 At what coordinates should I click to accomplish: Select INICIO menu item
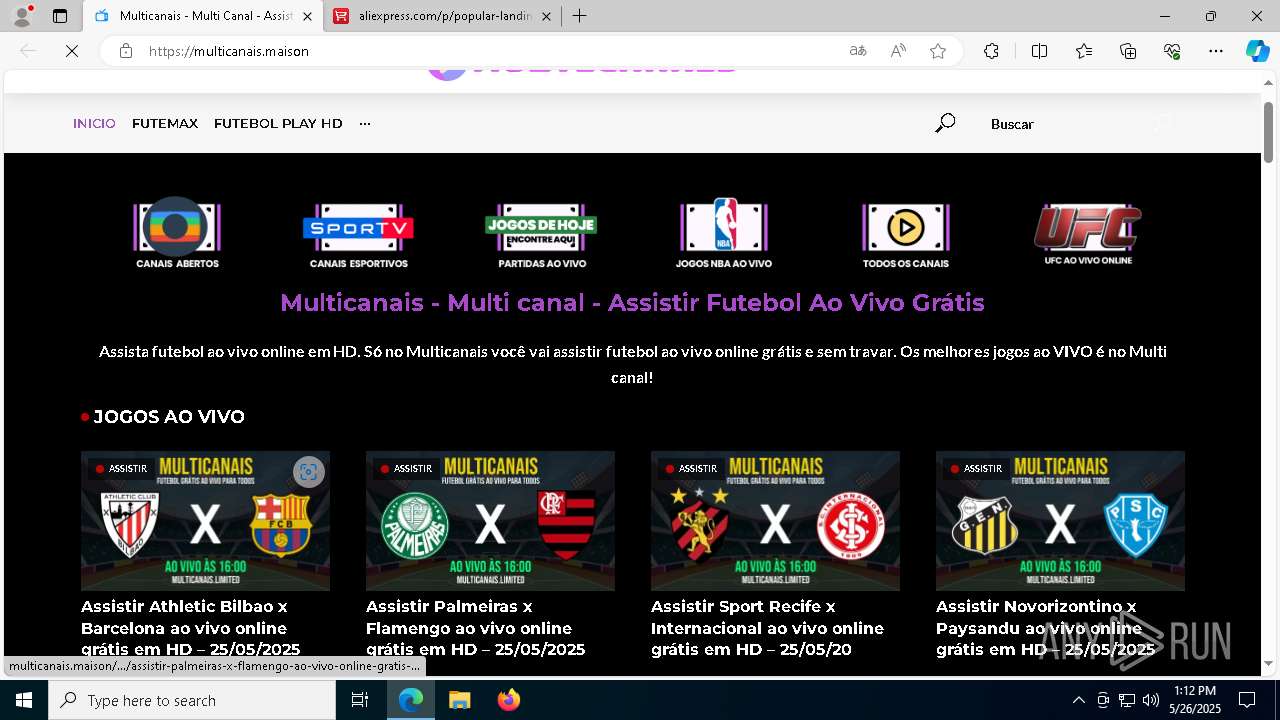tap(94, 124)
